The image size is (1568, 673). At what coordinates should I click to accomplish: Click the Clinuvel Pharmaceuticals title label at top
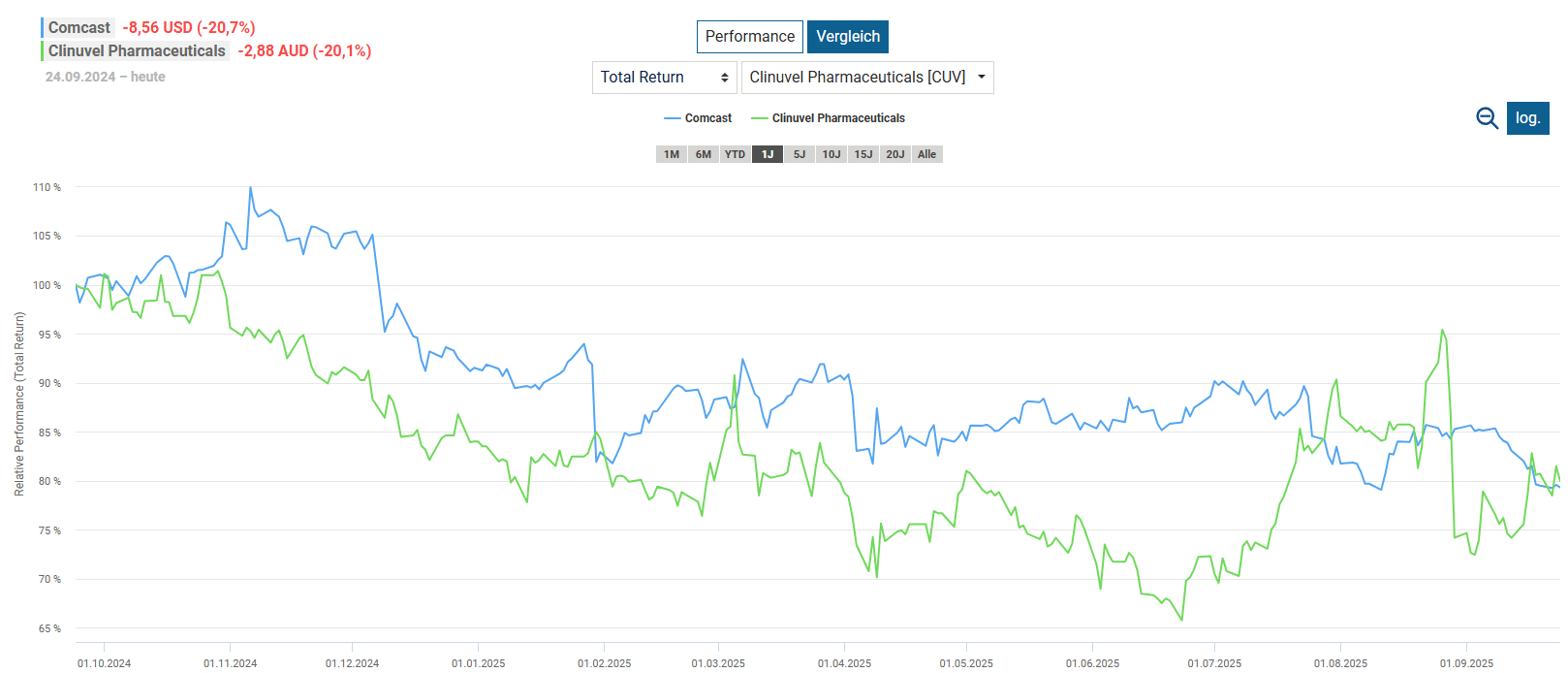point(137,51)
